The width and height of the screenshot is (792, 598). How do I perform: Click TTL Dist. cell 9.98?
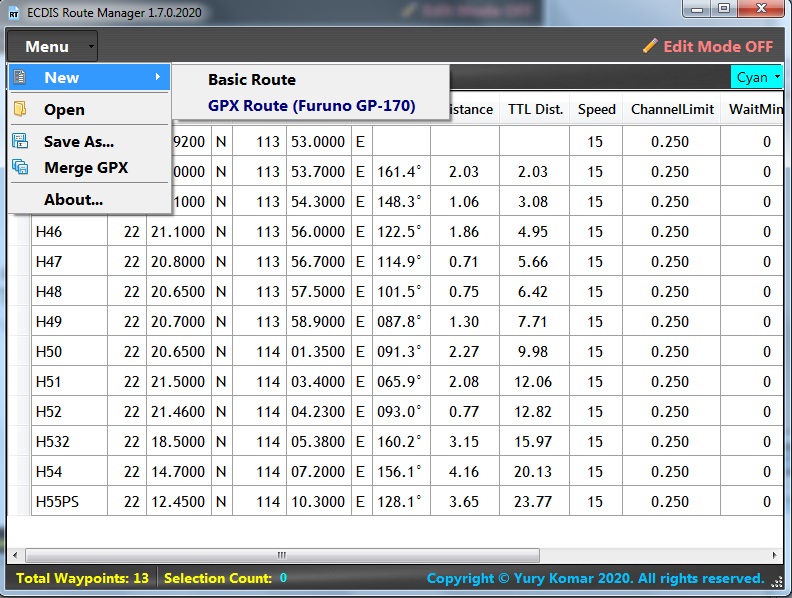(x=534, y=352)
